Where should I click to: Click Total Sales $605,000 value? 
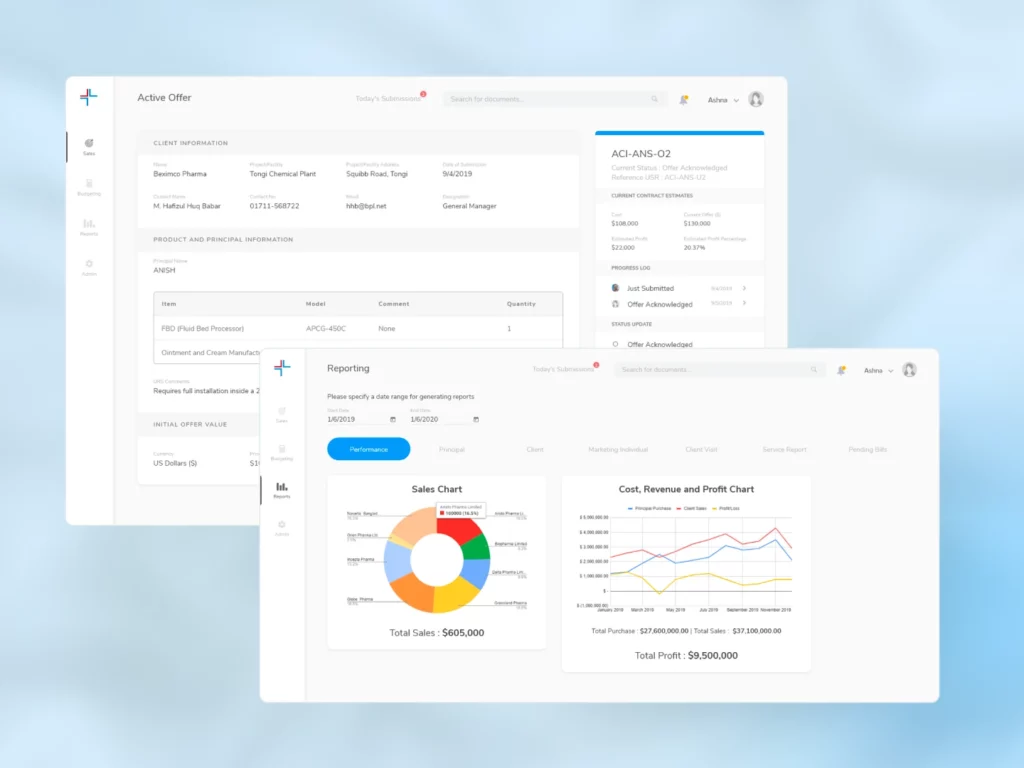(463, 632)
